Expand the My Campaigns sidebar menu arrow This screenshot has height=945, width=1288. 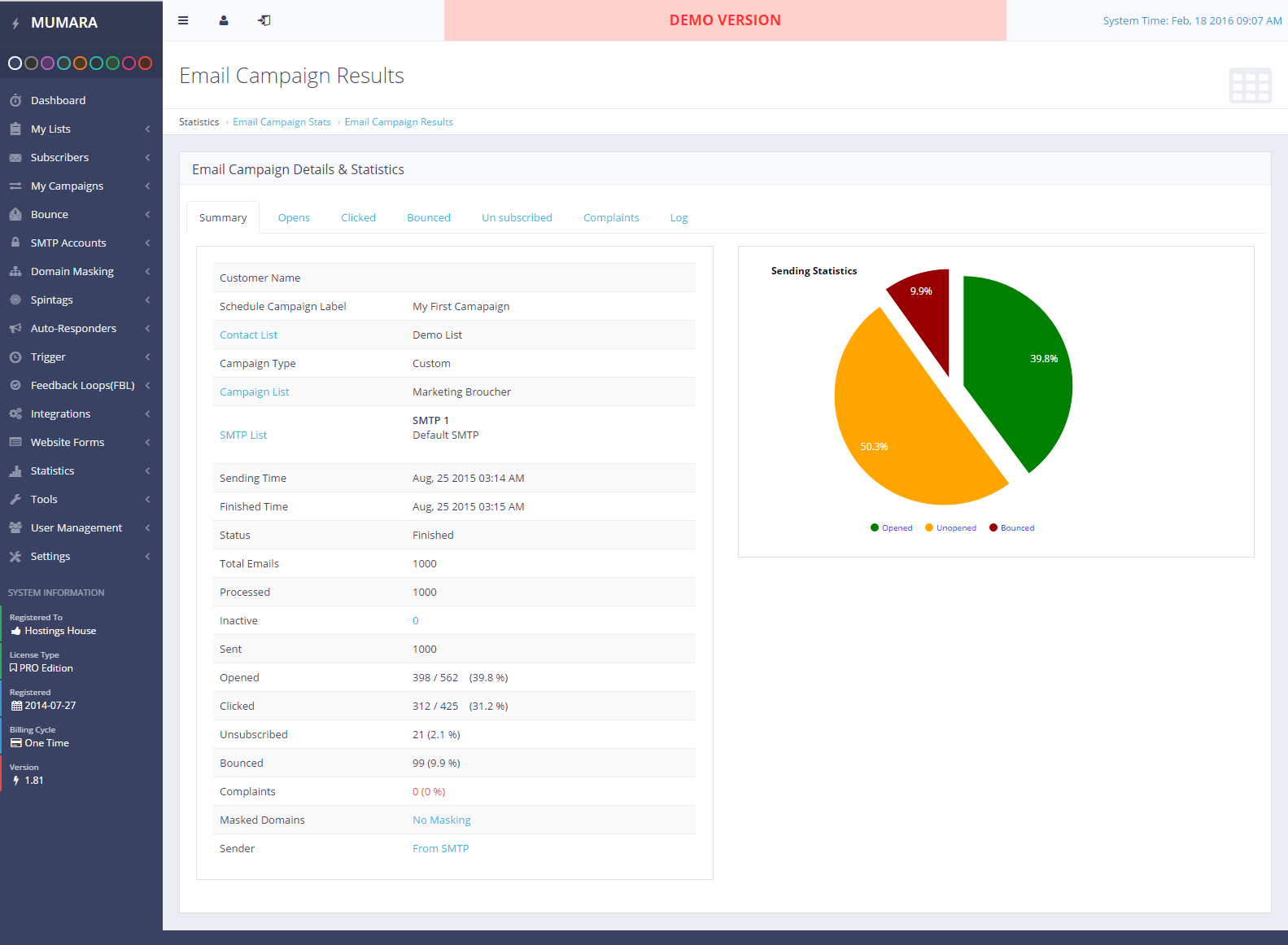[147, 186]
